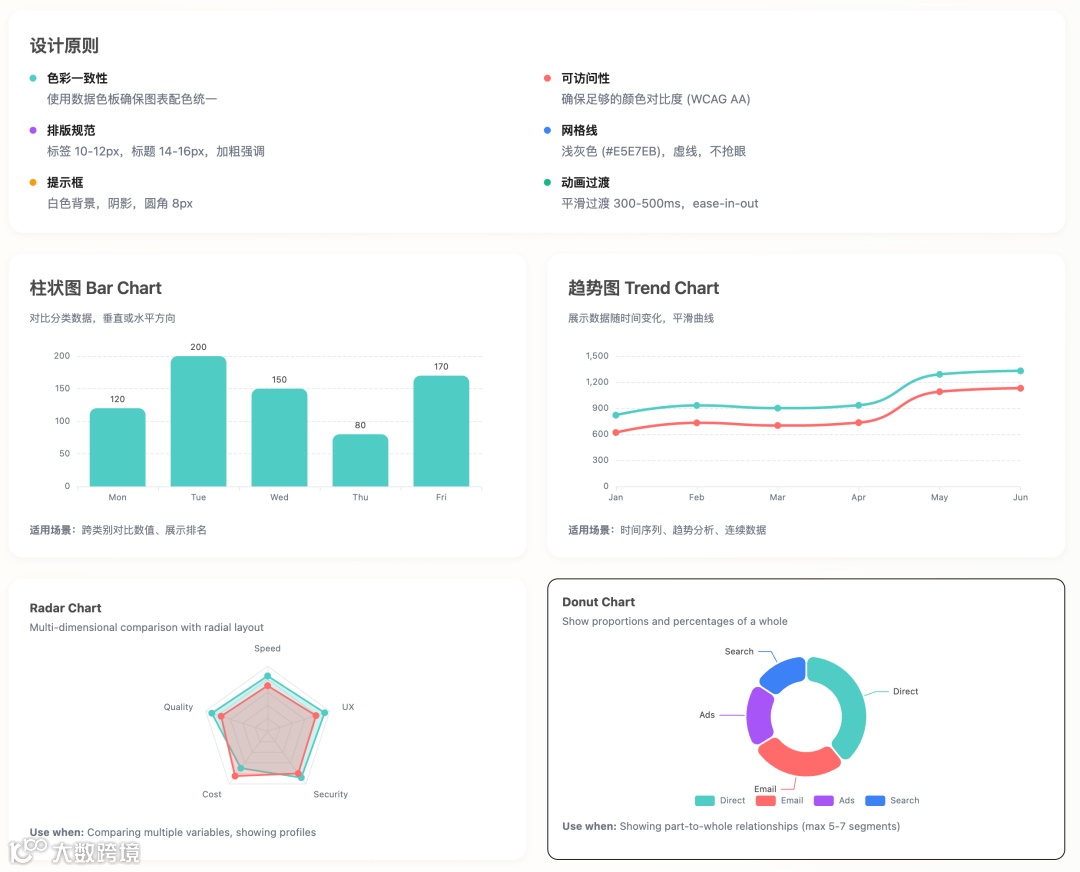
Task: Click the 动画过渡 principle title
Action: pos(585,183)
